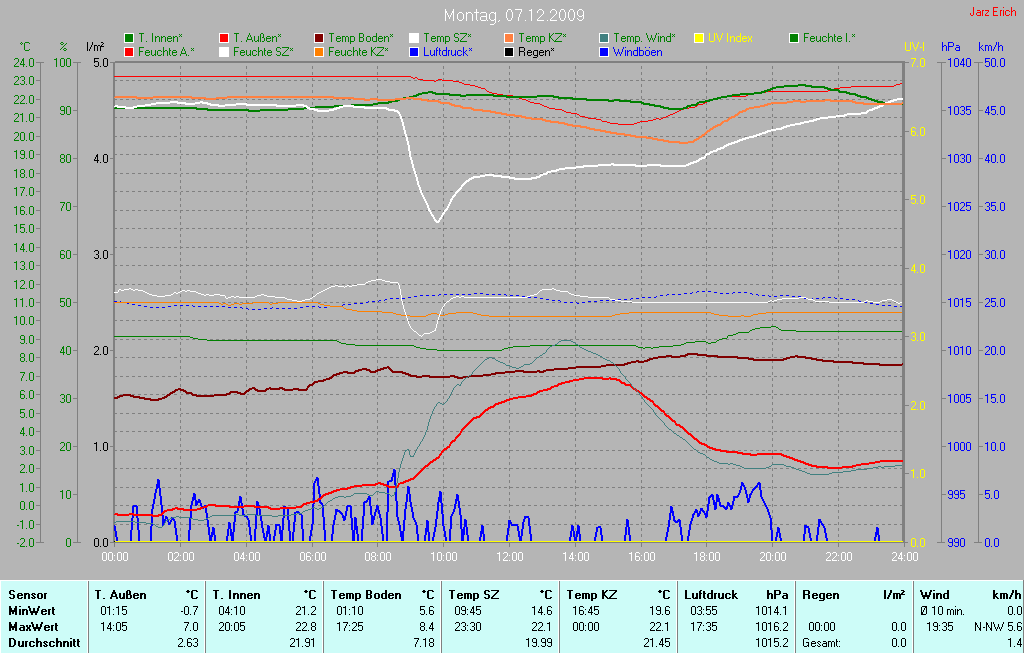Screen dimensions: 1024x653
Task: Click the Temp Boden dark red swatch
Action: point(319,39)
